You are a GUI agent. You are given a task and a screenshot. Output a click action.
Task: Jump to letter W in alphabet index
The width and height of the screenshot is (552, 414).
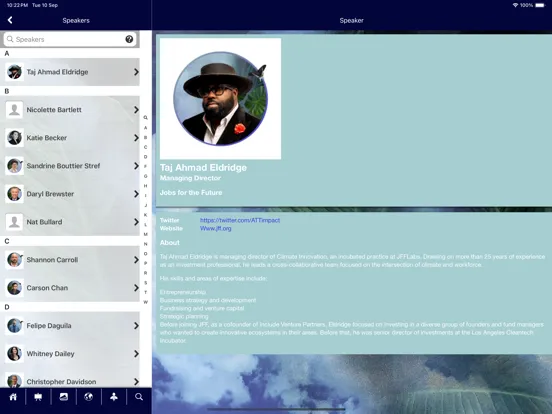145,302
